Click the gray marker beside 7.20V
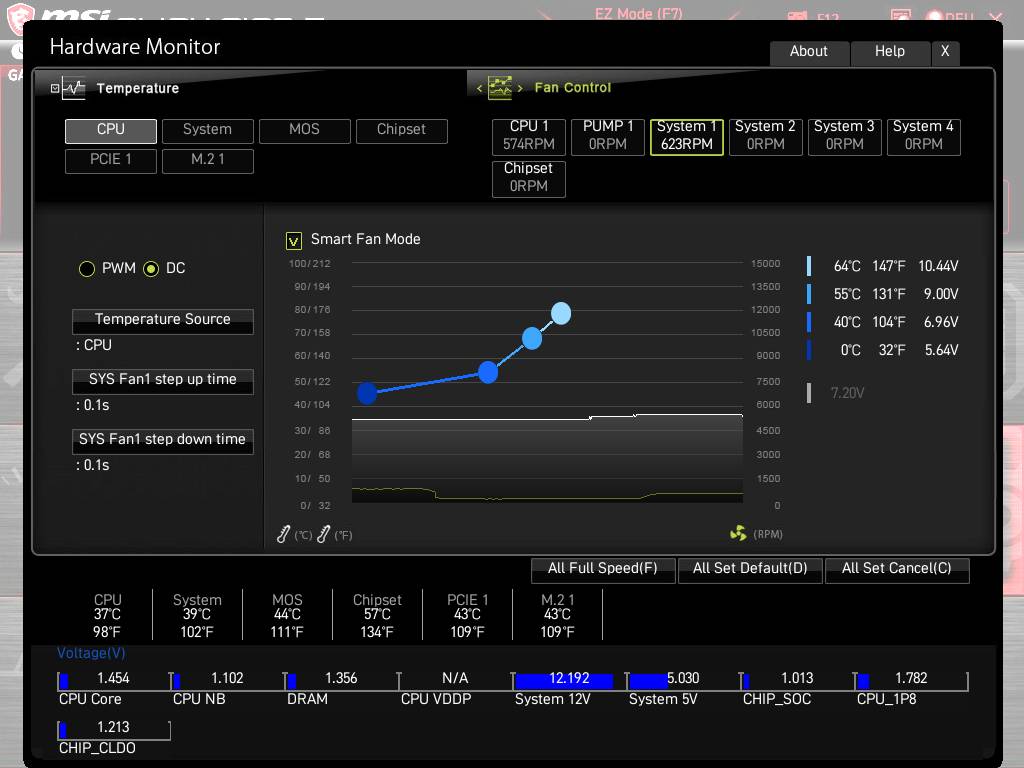Viewport: 1024px width, 768px height. click(x=809, y=392)
